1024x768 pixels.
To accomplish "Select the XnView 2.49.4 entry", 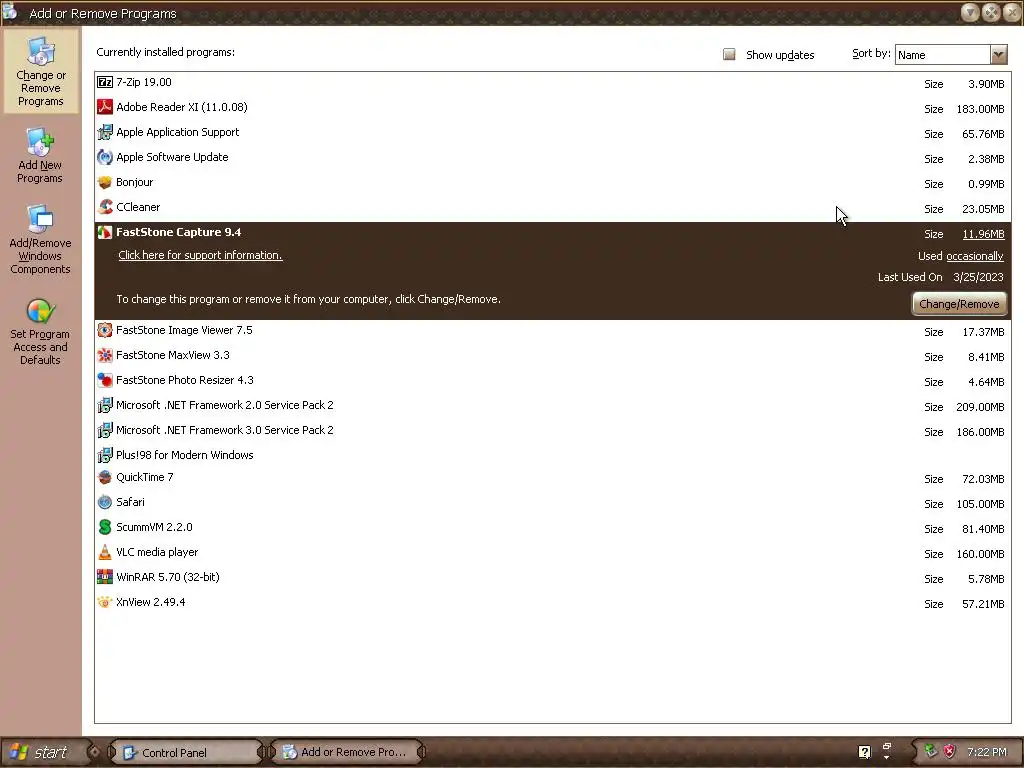I will 552,603.
